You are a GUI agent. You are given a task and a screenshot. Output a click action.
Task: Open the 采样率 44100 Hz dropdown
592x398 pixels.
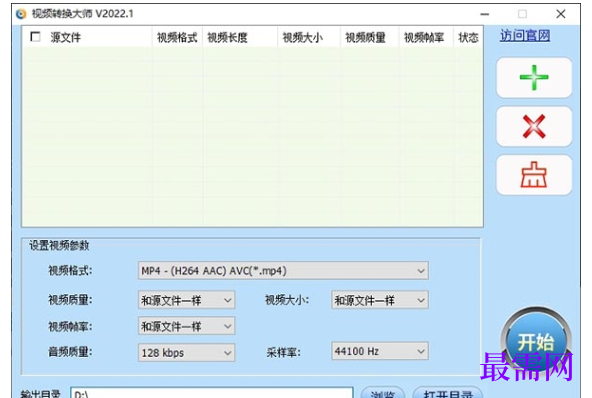click(x=380, y=351)
